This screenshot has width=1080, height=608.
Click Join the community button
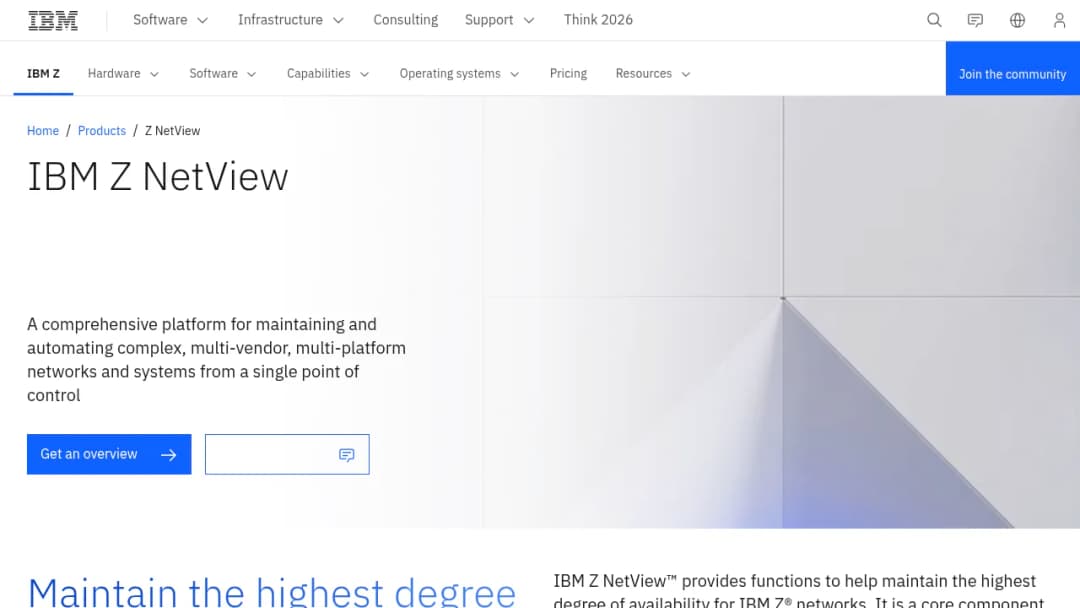coord(1012,68)
